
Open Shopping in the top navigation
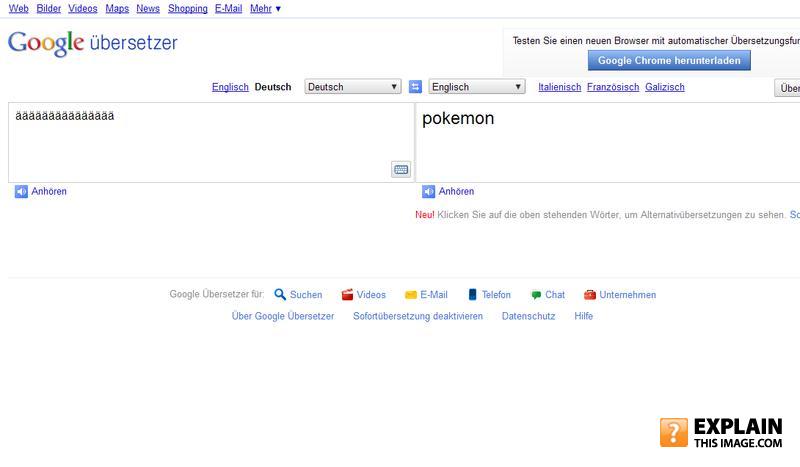(x=188, y=9)
